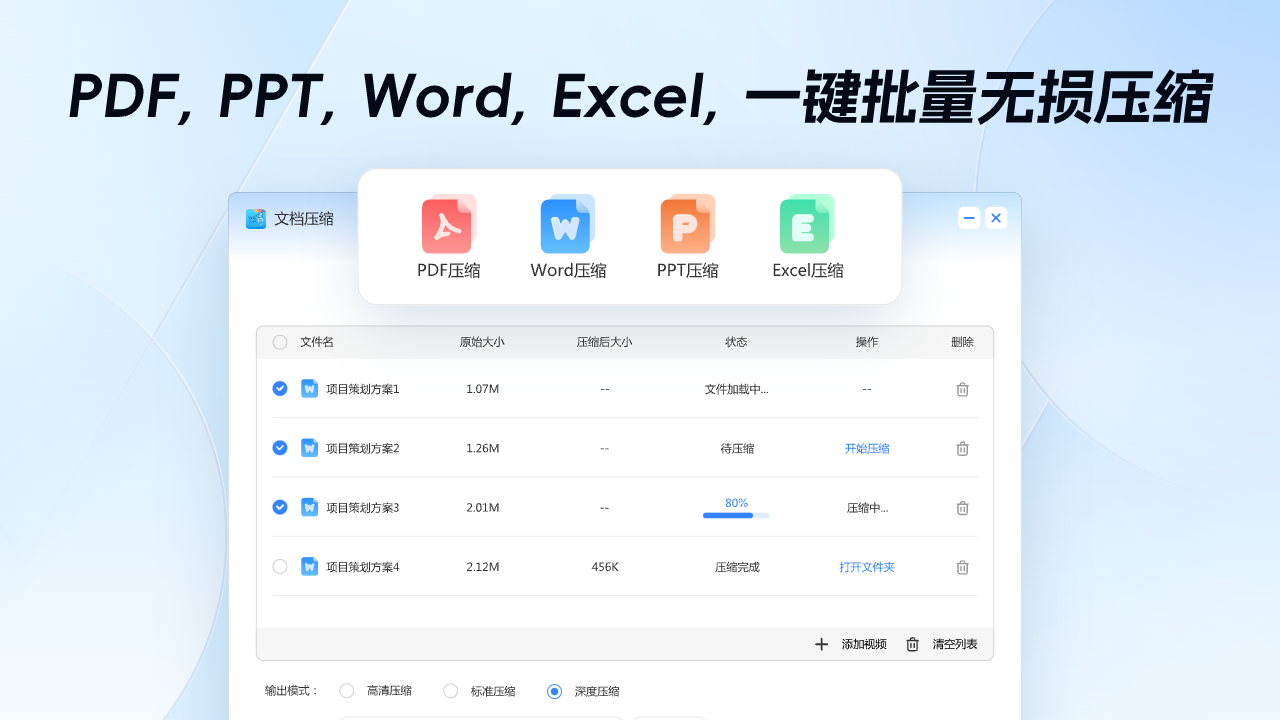Minimize the 文档压缩 window
This screenshot has width=1280, height=720.
[x=969, y=218]
